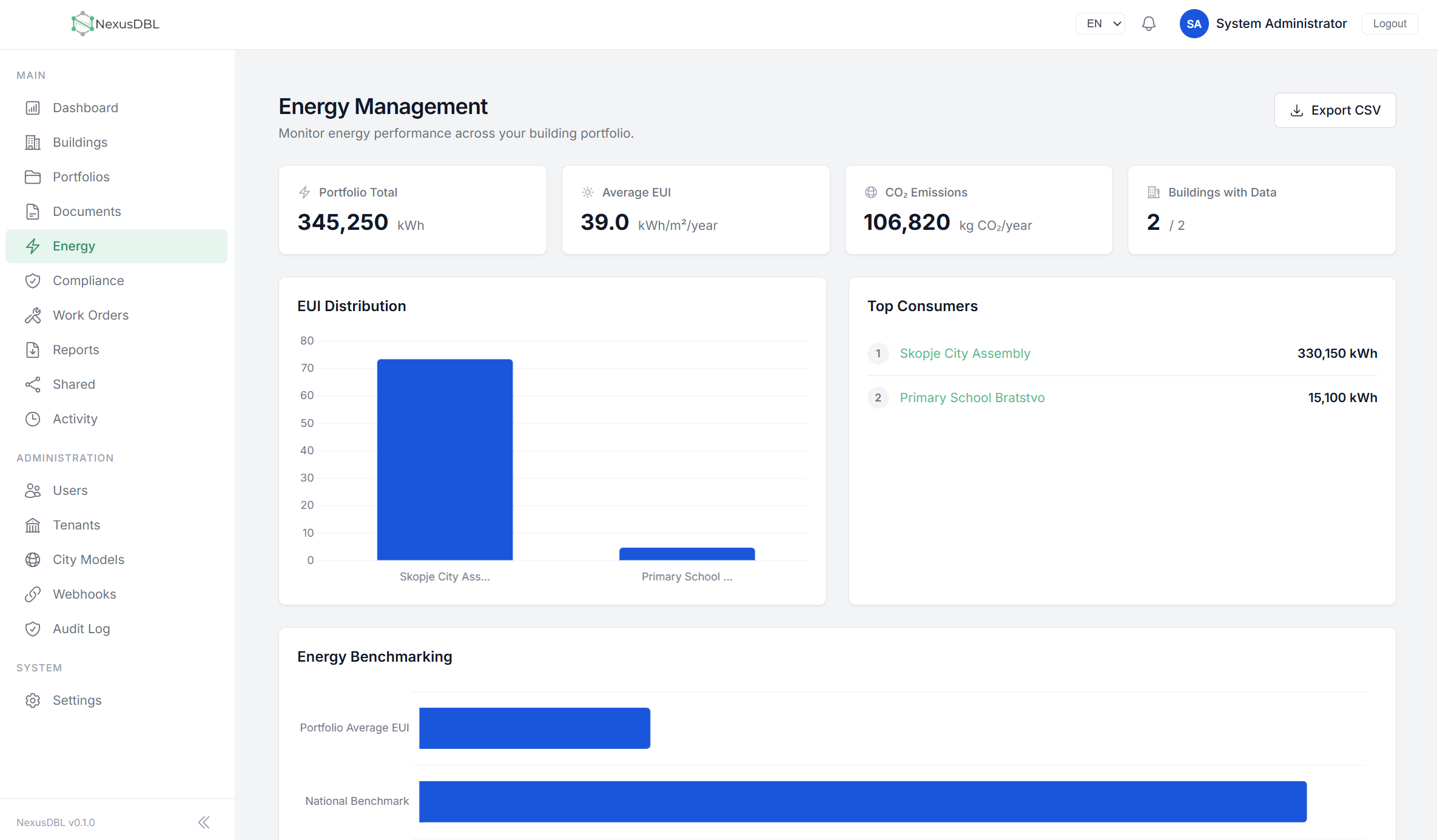Open the EN language dropdown
The width and height of the screenshot is (1437, 840).
[x=1100, y=24]
